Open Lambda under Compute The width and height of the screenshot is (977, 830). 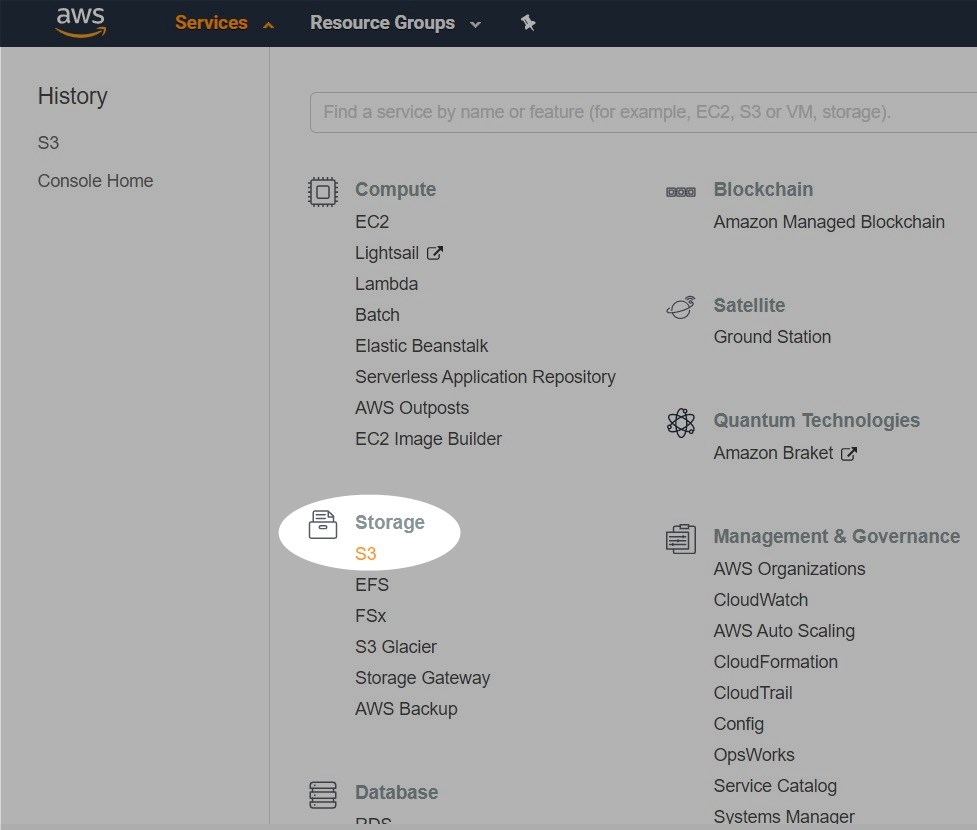point(386,284)
